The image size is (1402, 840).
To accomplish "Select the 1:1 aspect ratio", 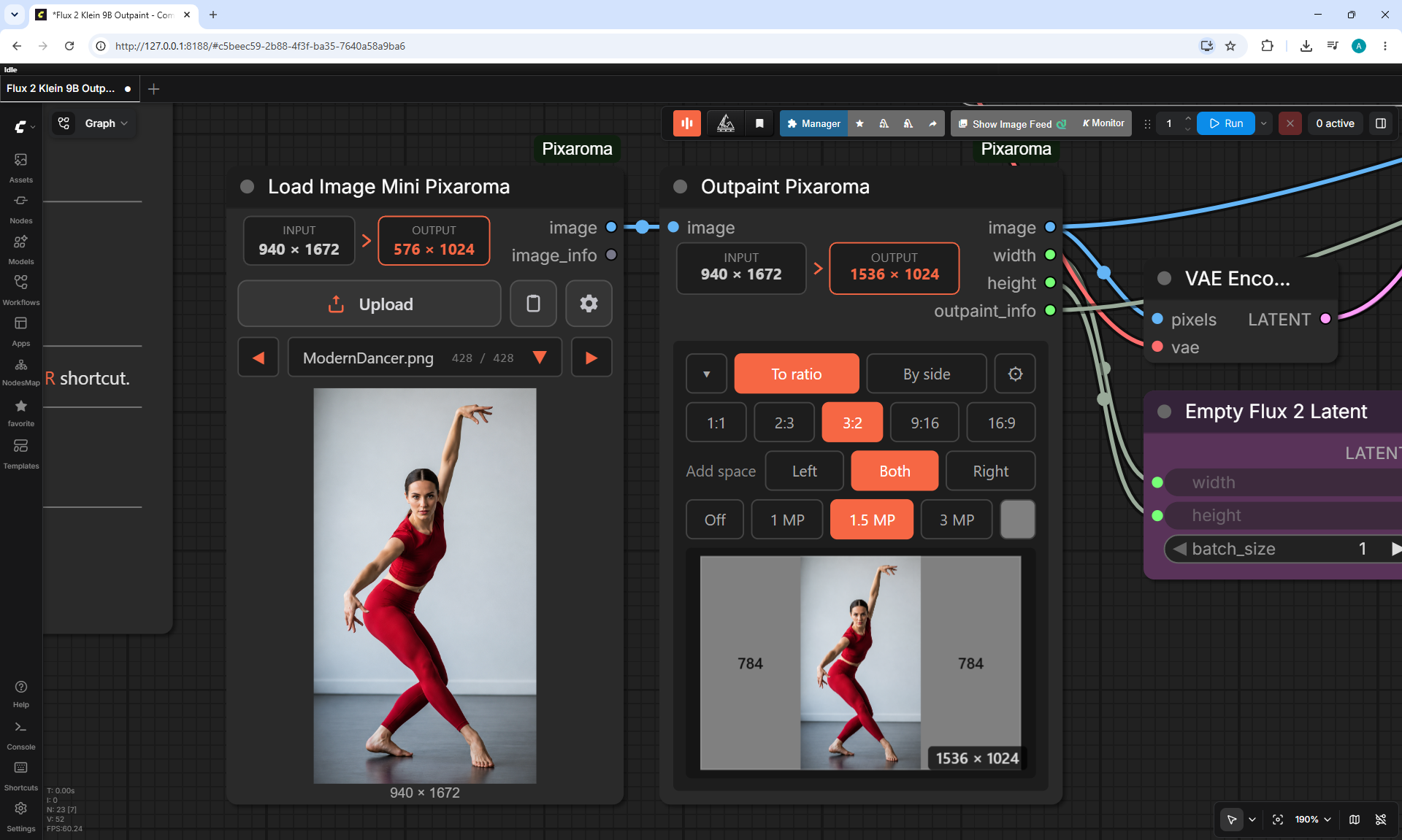I will [x=716, y=423].
